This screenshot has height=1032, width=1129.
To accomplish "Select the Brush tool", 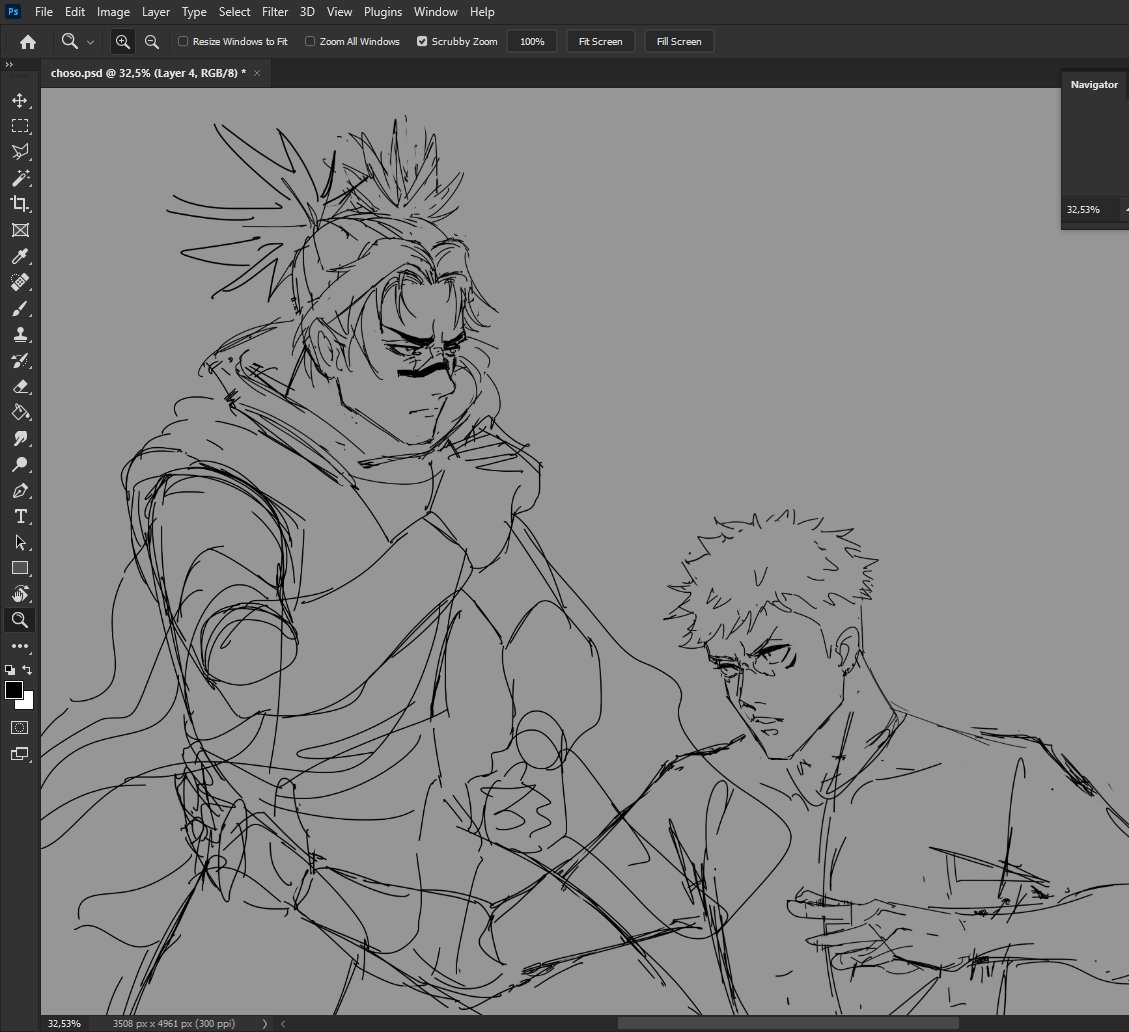I will pyautogui.click(x=20, y=308).
